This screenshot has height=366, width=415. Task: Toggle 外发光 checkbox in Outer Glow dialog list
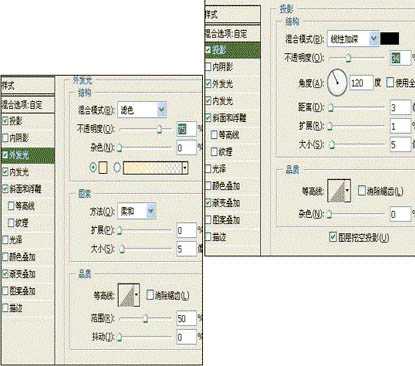tap(5, 155)
